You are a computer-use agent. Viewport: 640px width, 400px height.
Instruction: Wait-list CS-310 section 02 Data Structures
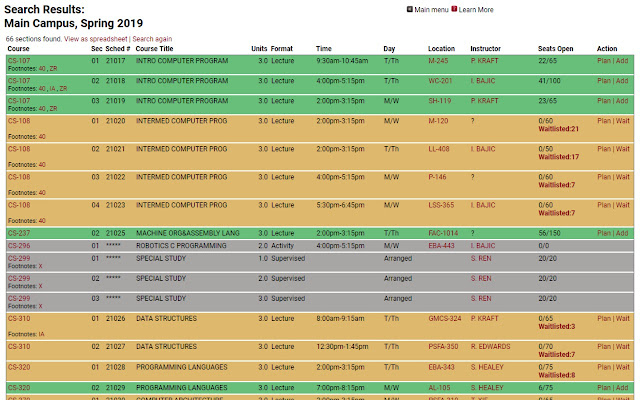[x=623, y=347]
